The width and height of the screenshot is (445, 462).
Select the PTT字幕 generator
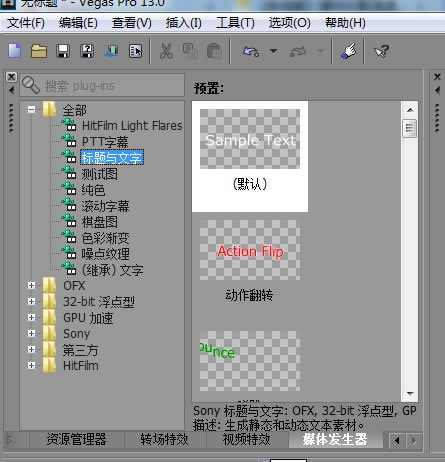coord(105,142)
